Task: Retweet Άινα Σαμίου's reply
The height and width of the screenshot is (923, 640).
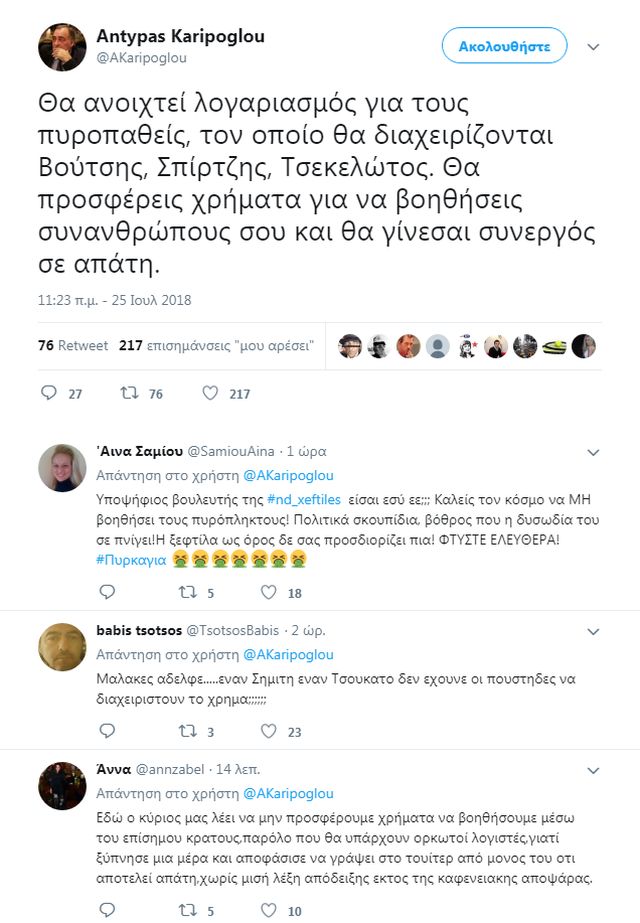Action: tap(186, 592)
